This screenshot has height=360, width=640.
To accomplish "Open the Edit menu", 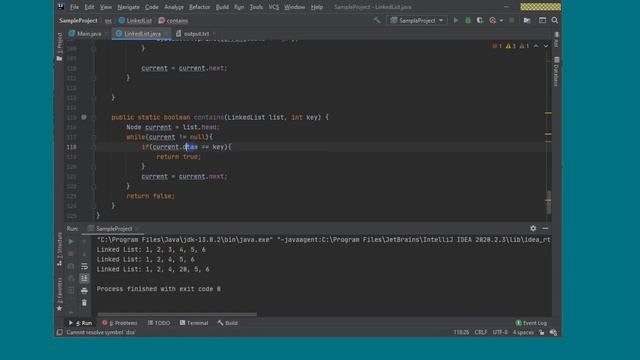I will 89,7.
